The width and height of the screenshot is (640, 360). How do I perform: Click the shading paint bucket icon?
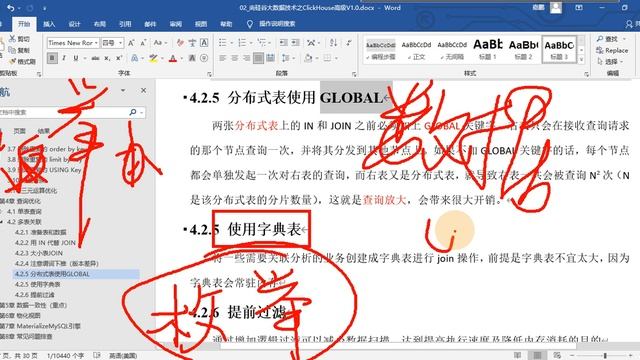tap(308, 58)
